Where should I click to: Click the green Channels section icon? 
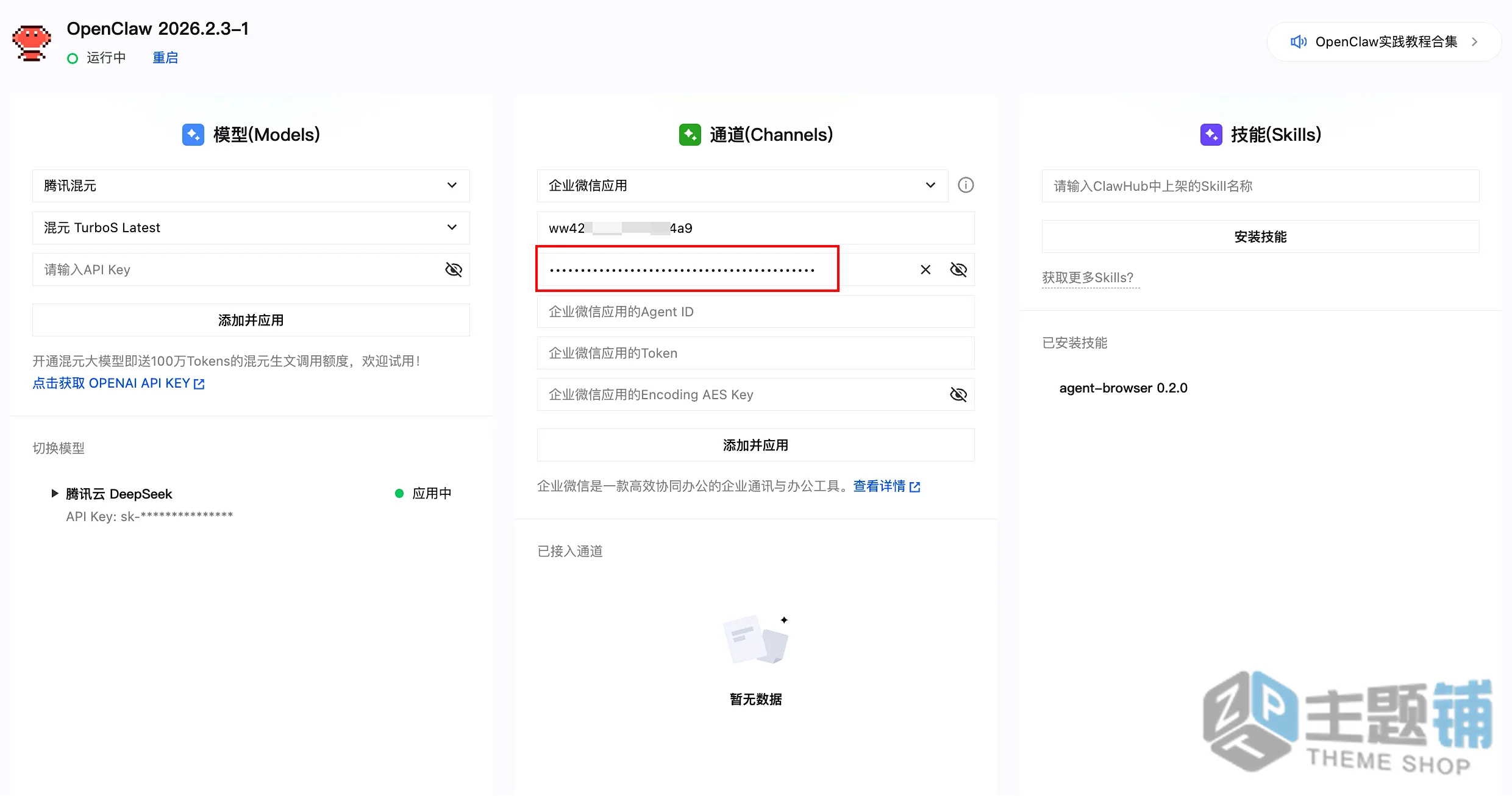690,135
